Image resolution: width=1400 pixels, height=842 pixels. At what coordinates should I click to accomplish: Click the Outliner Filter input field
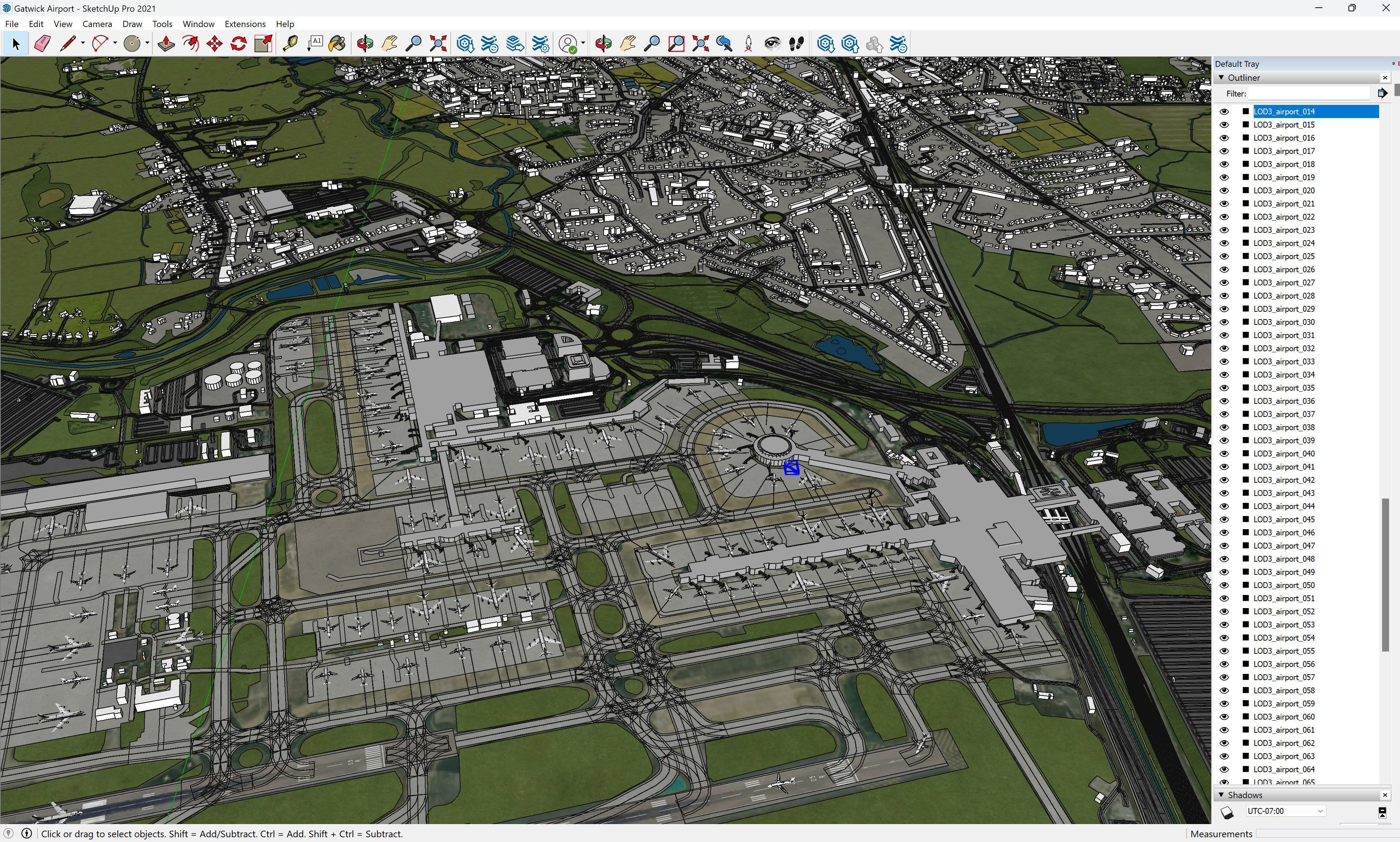coord(1310,94)
